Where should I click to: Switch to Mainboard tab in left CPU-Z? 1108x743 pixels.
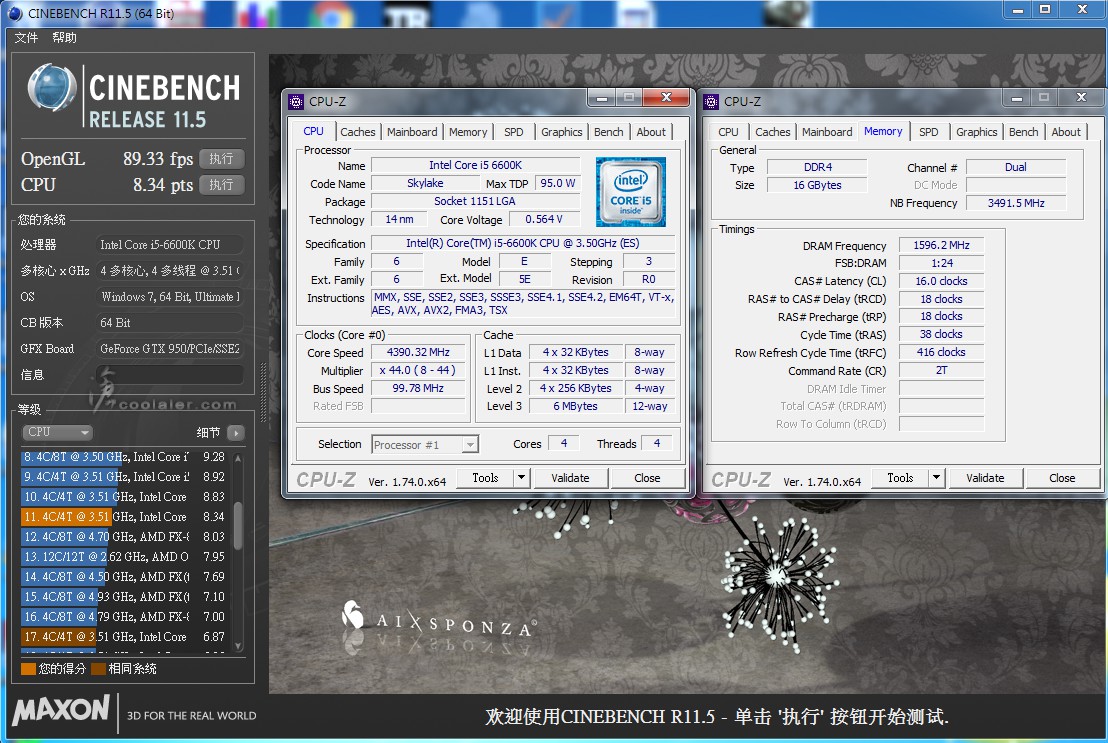(x=412, y=131)
